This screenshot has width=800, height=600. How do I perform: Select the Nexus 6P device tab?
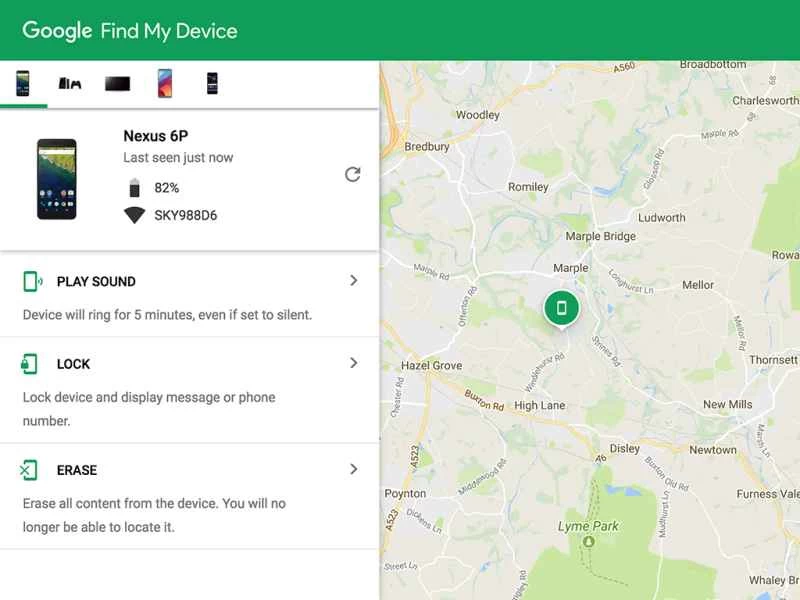coord(22,83)
